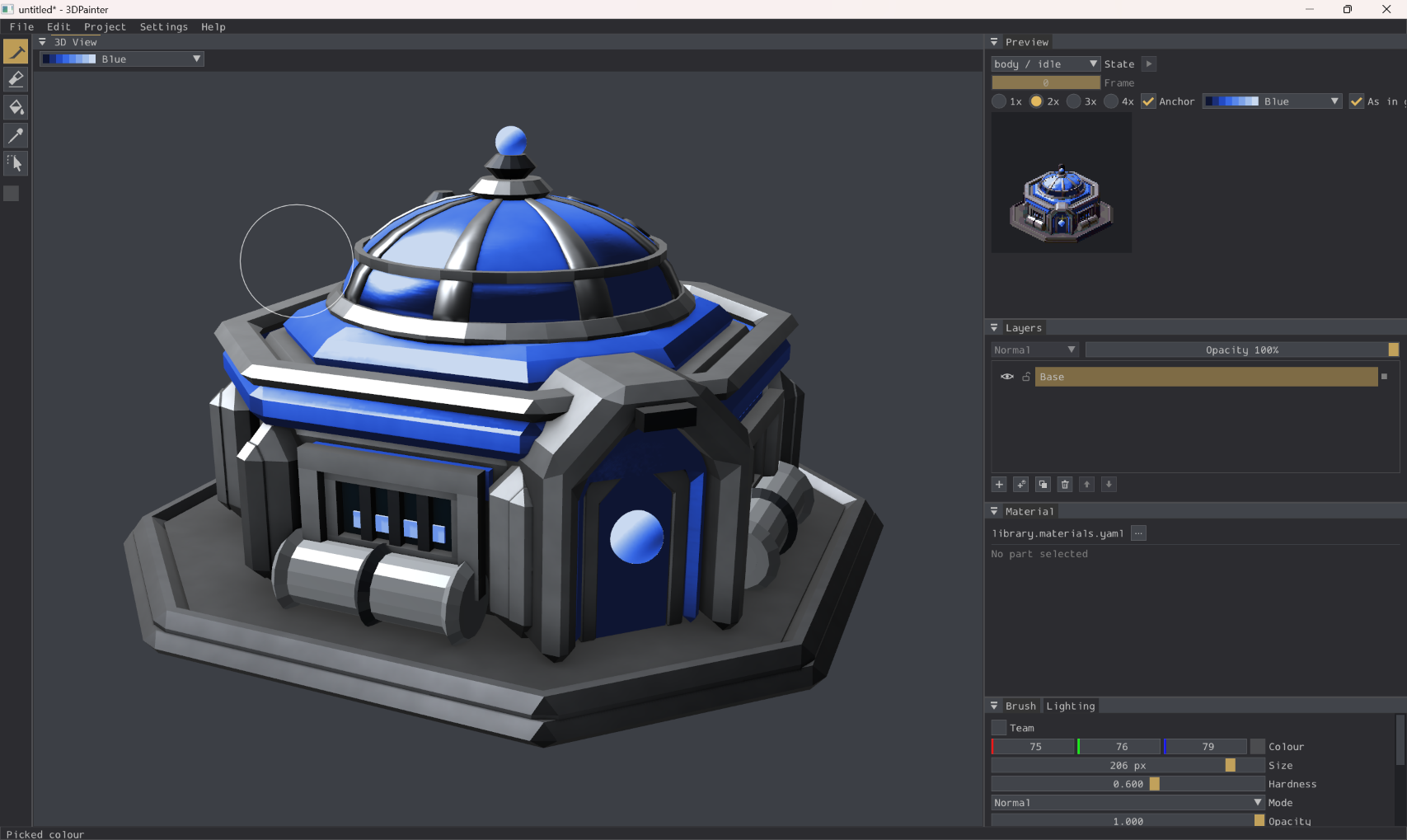
Task: Select the paintbrush tool in left toolbar
Action: (16, 52)
